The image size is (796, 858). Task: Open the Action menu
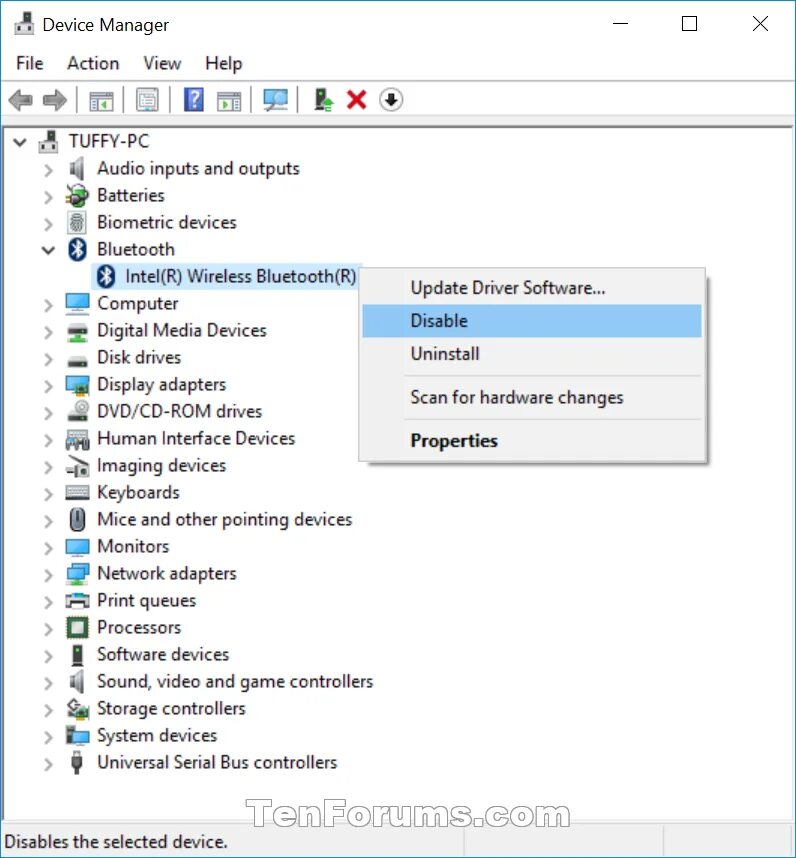pos(93,63)
